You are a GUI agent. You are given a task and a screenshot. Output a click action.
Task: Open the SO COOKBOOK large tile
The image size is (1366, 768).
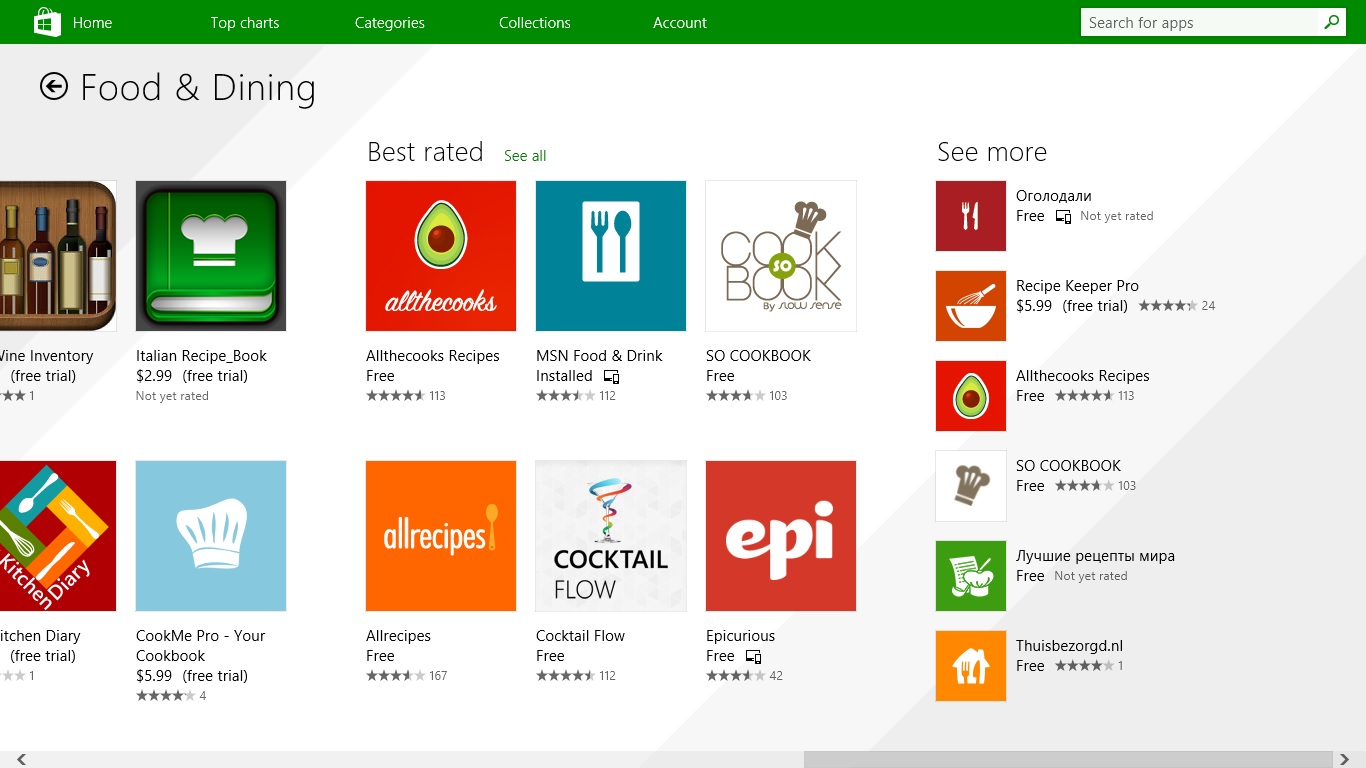coord(781,256)
